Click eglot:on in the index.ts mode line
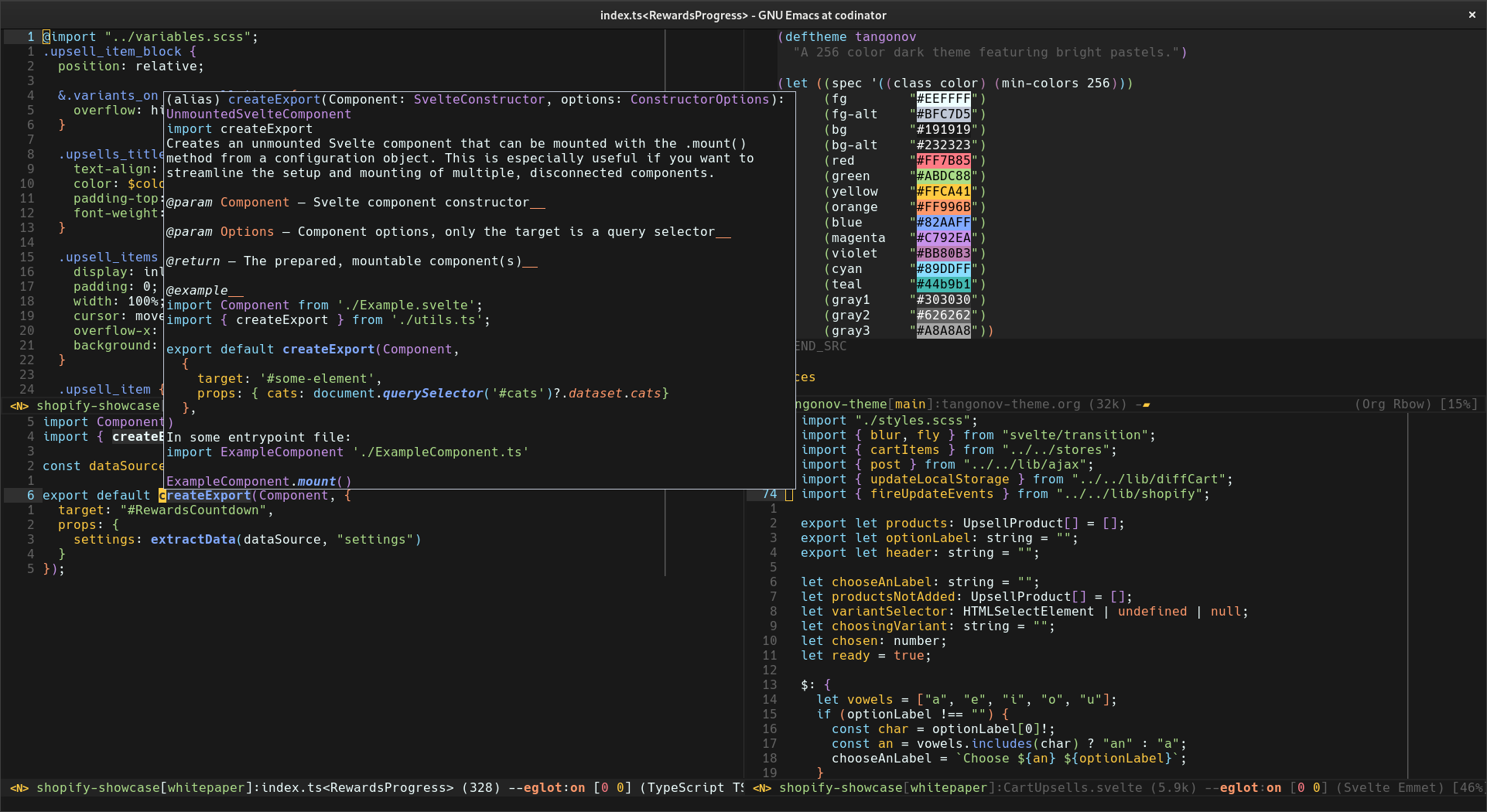 click(554, 788)
